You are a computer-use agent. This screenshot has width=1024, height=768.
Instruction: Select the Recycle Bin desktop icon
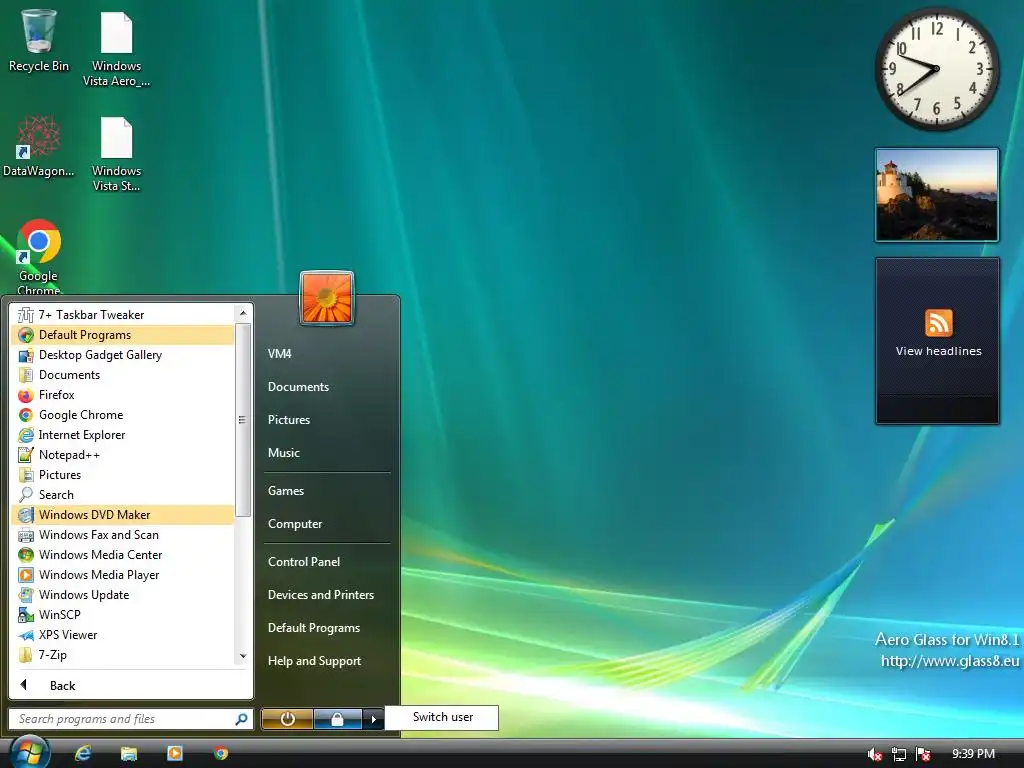(x=39, y=40)
